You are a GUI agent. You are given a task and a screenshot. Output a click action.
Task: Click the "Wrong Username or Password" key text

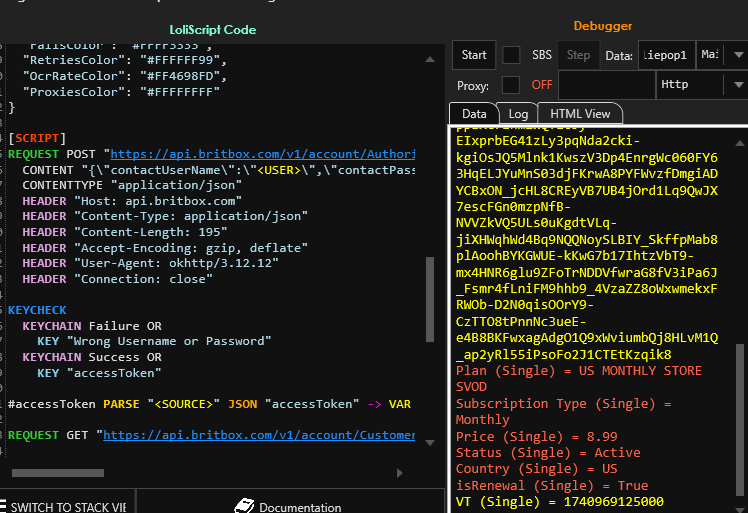pos(169,341)
